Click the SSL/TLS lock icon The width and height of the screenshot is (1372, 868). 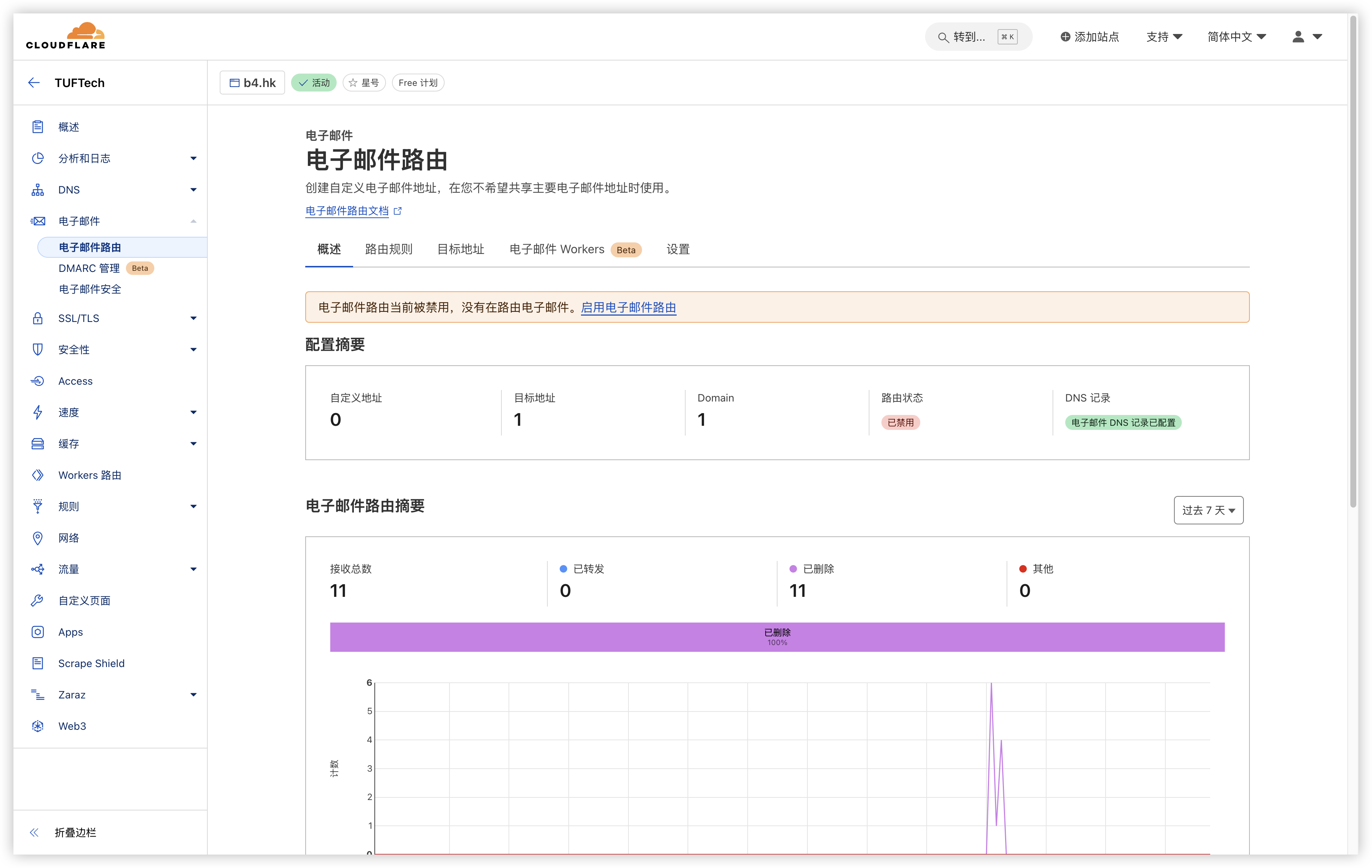point(38,318)
